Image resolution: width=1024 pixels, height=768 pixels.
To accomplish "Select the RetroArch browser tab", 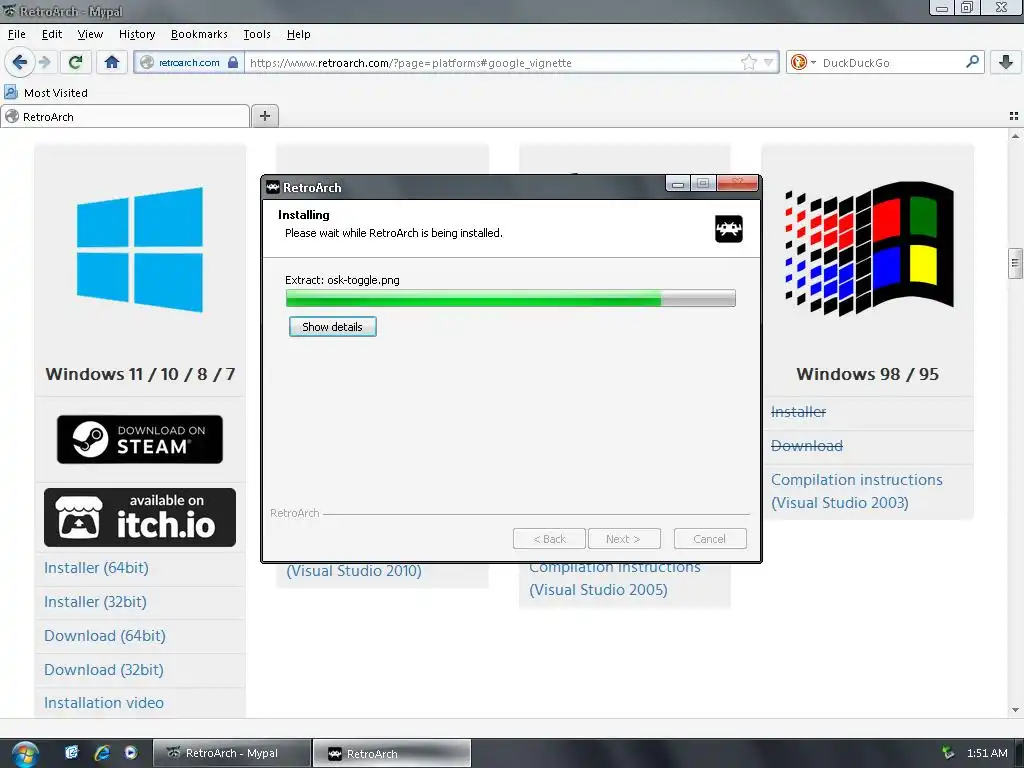I will (125, 117).
